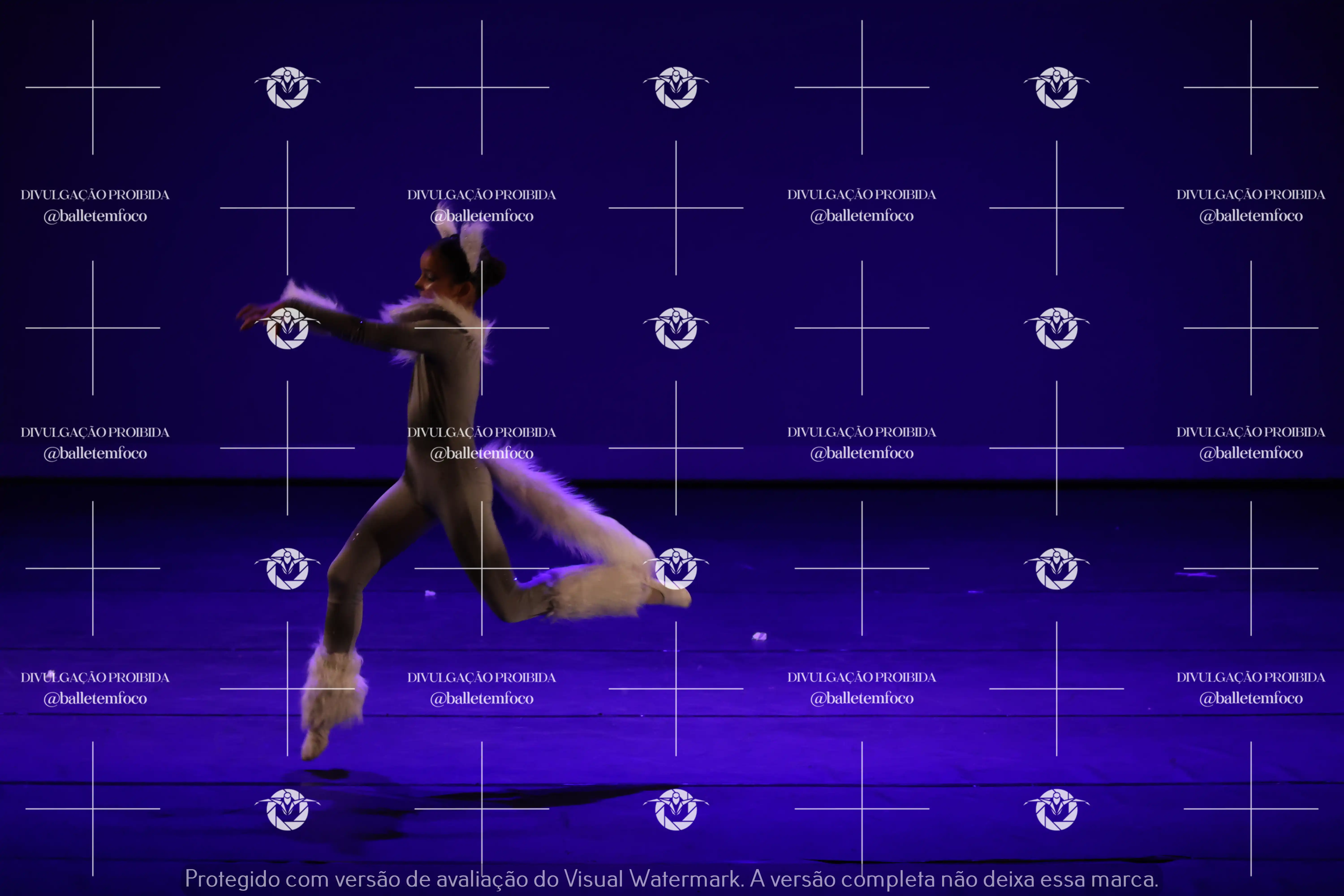Click the white scrap on the stage floor
1344x896 pixels.
tap(759, 636)
